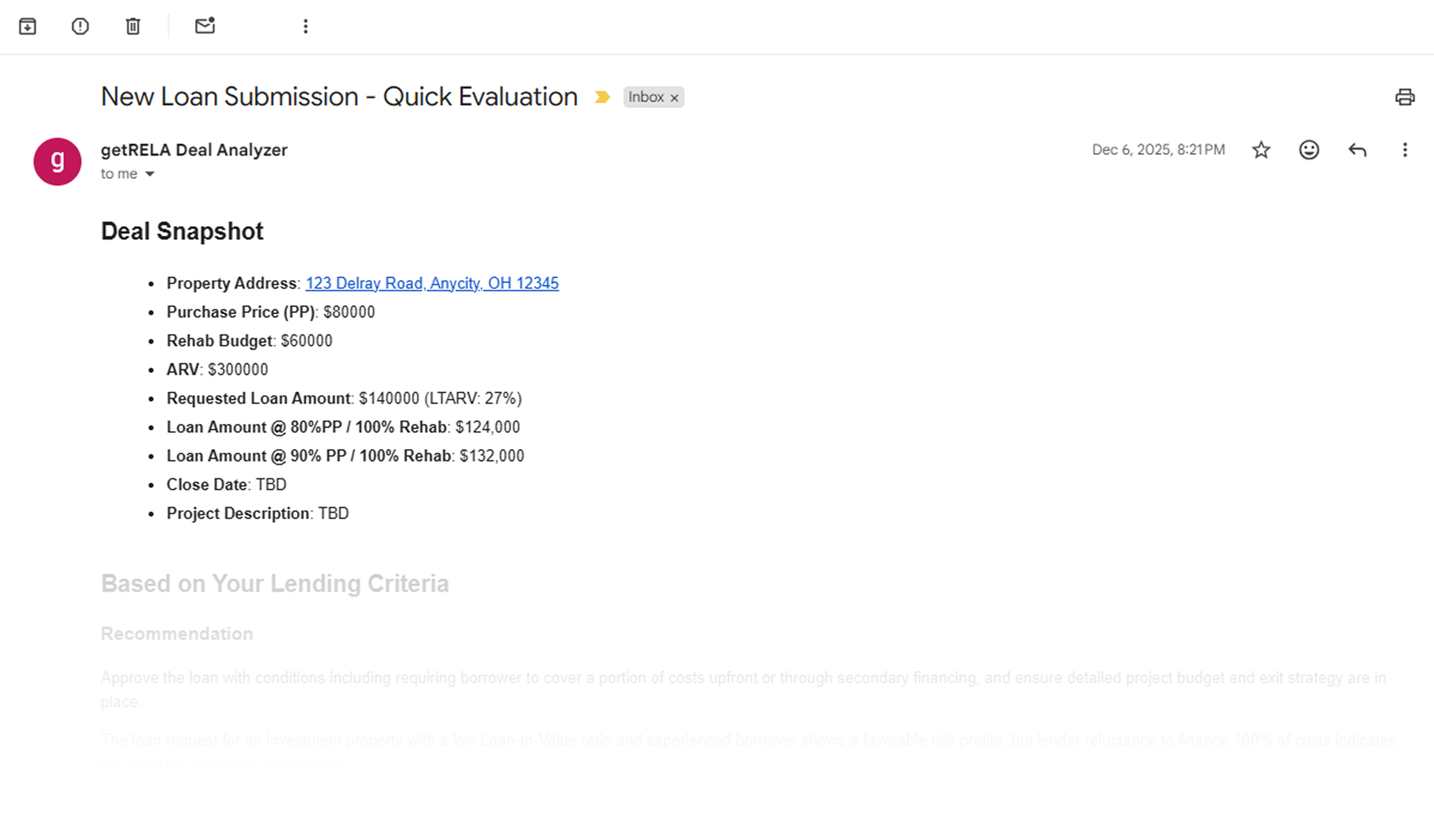Click the email subject title
Image resolution: width=1434 pixels, height=840 pixels.
click(339, 96)
